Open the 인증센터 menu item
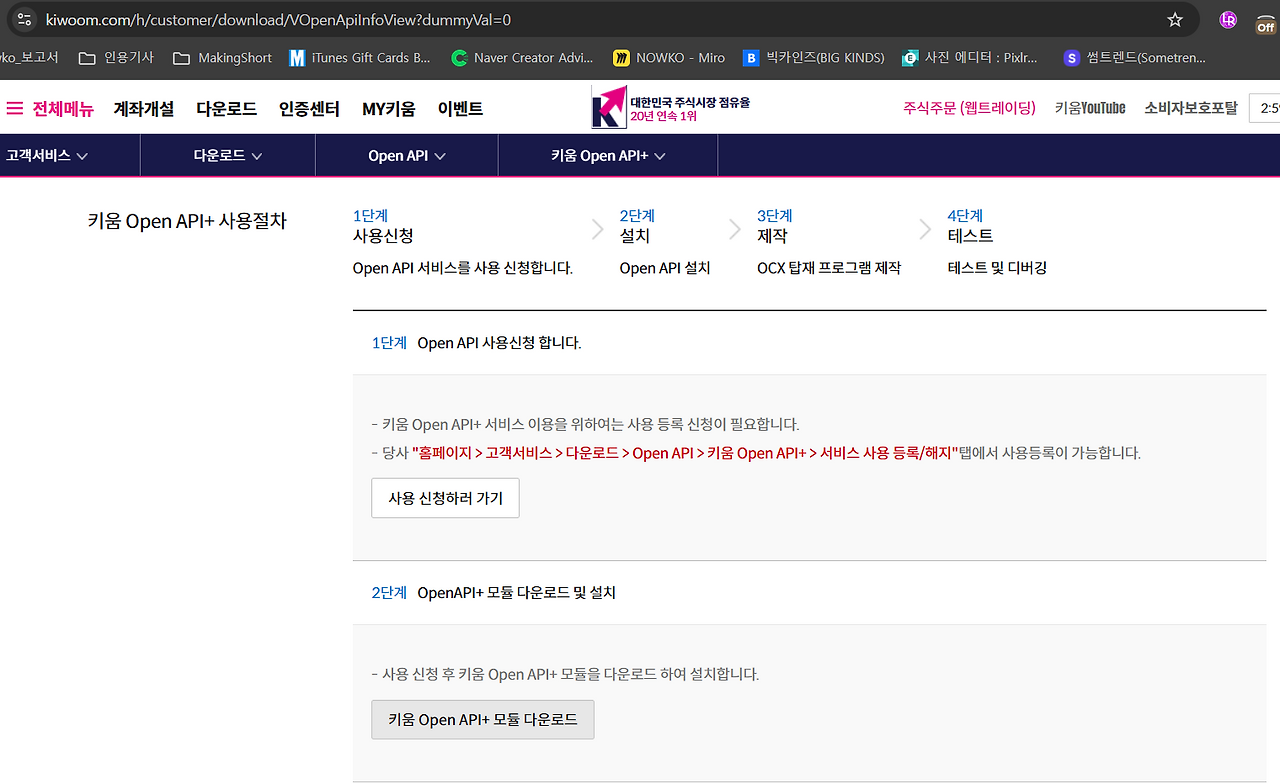Screen dimensions: 1280x784 (309, 109)
